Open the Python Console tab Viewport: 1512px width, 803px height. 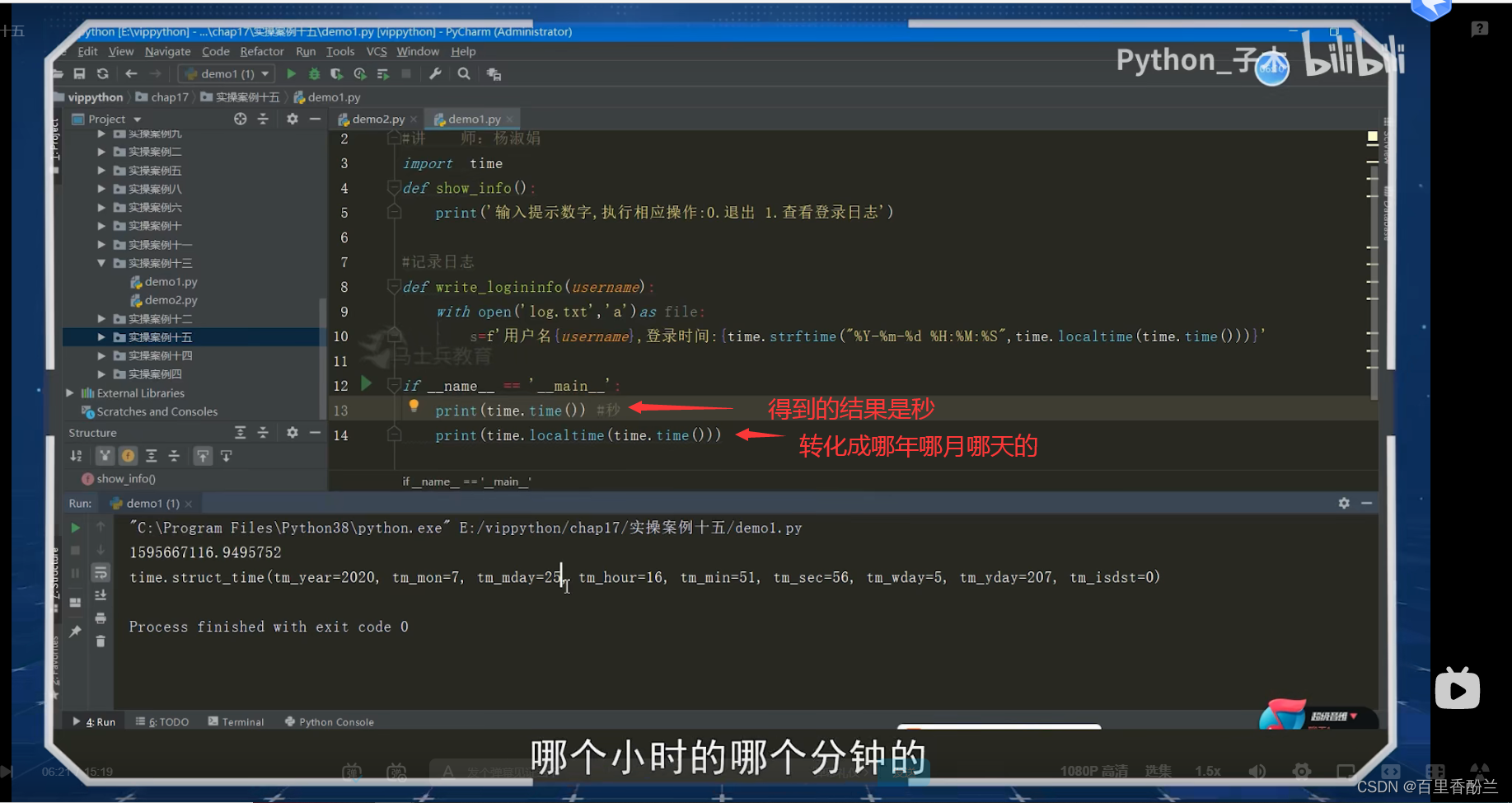pyautogui.click(x=330, y=722)
